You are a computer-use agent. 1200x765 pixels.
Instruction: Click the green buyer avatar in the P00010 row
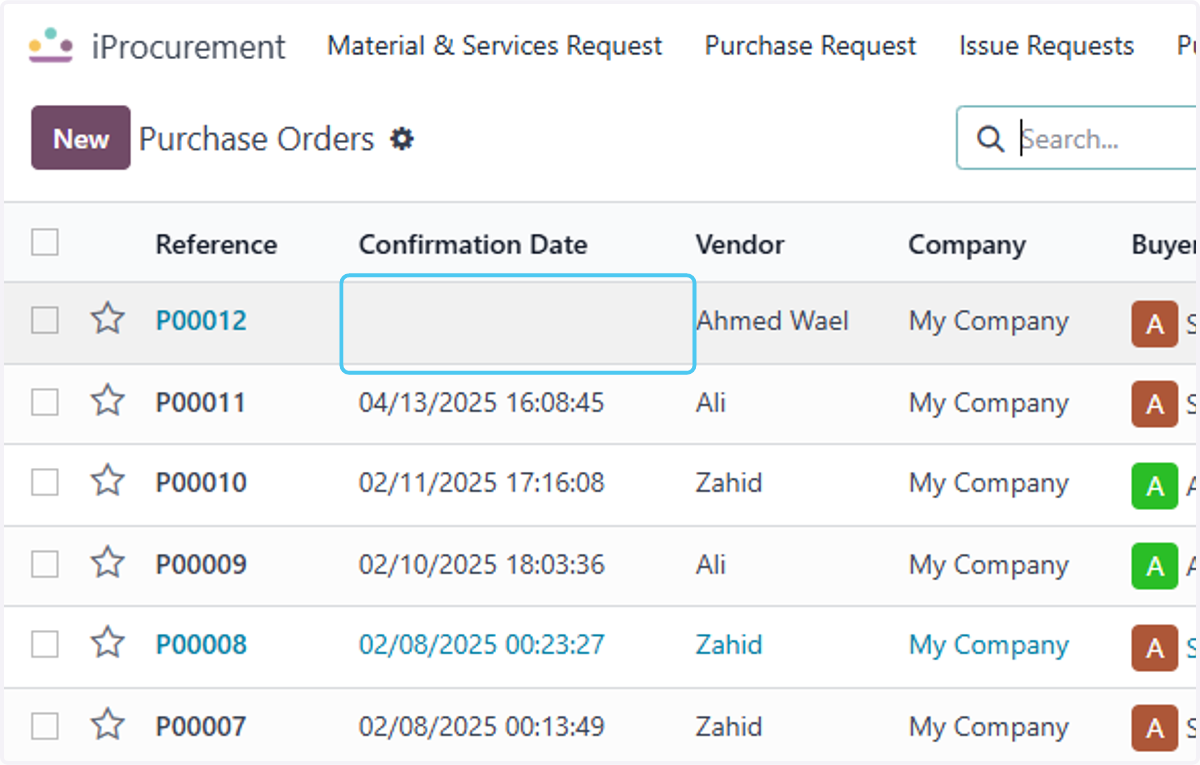coord(1155,486)
